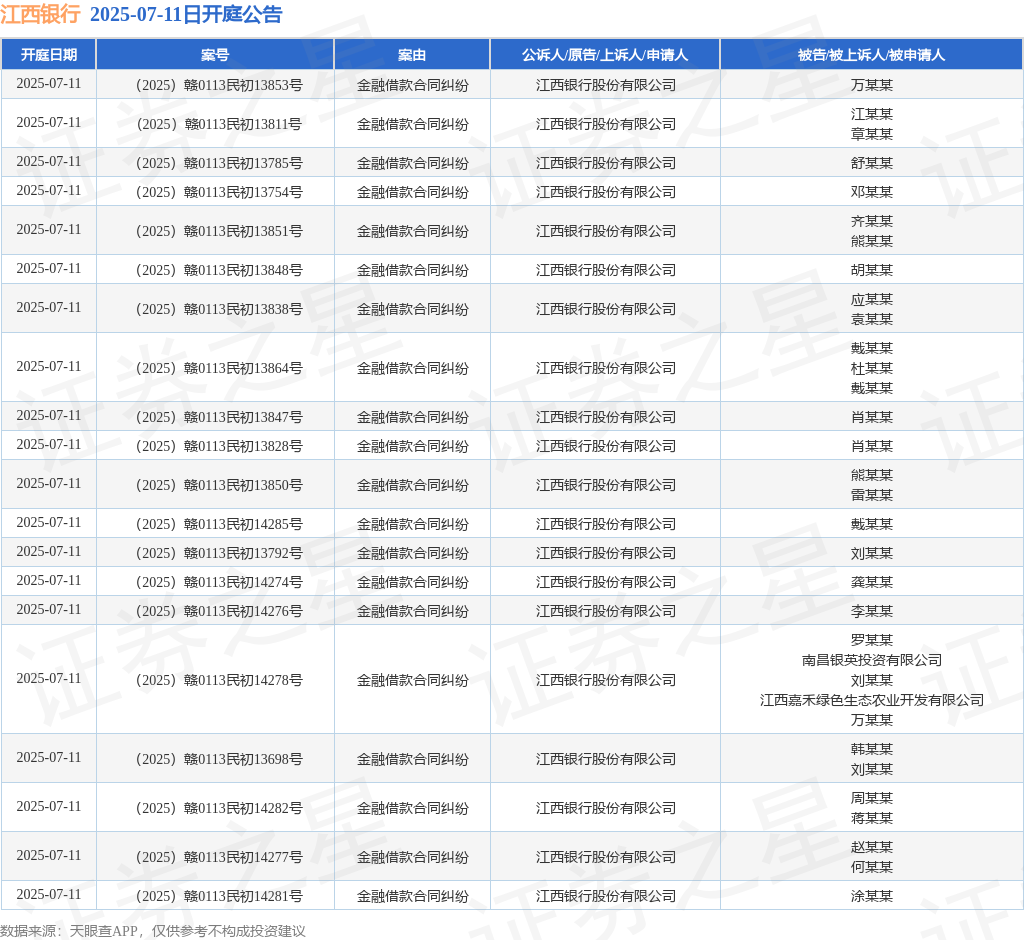
Task: Click defendant 何某某 in the table
Action: click(871, 867)
